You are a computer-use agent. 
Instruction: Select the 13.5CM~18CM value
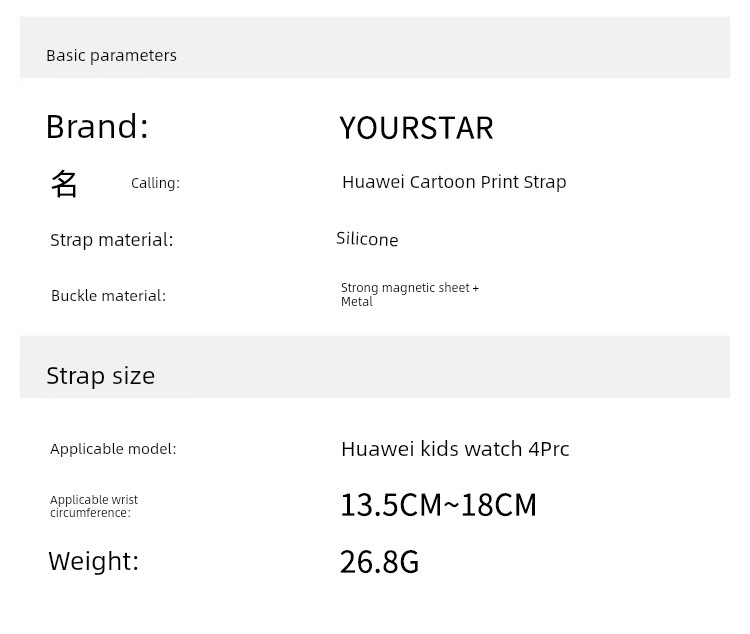(x=438, y=505)
